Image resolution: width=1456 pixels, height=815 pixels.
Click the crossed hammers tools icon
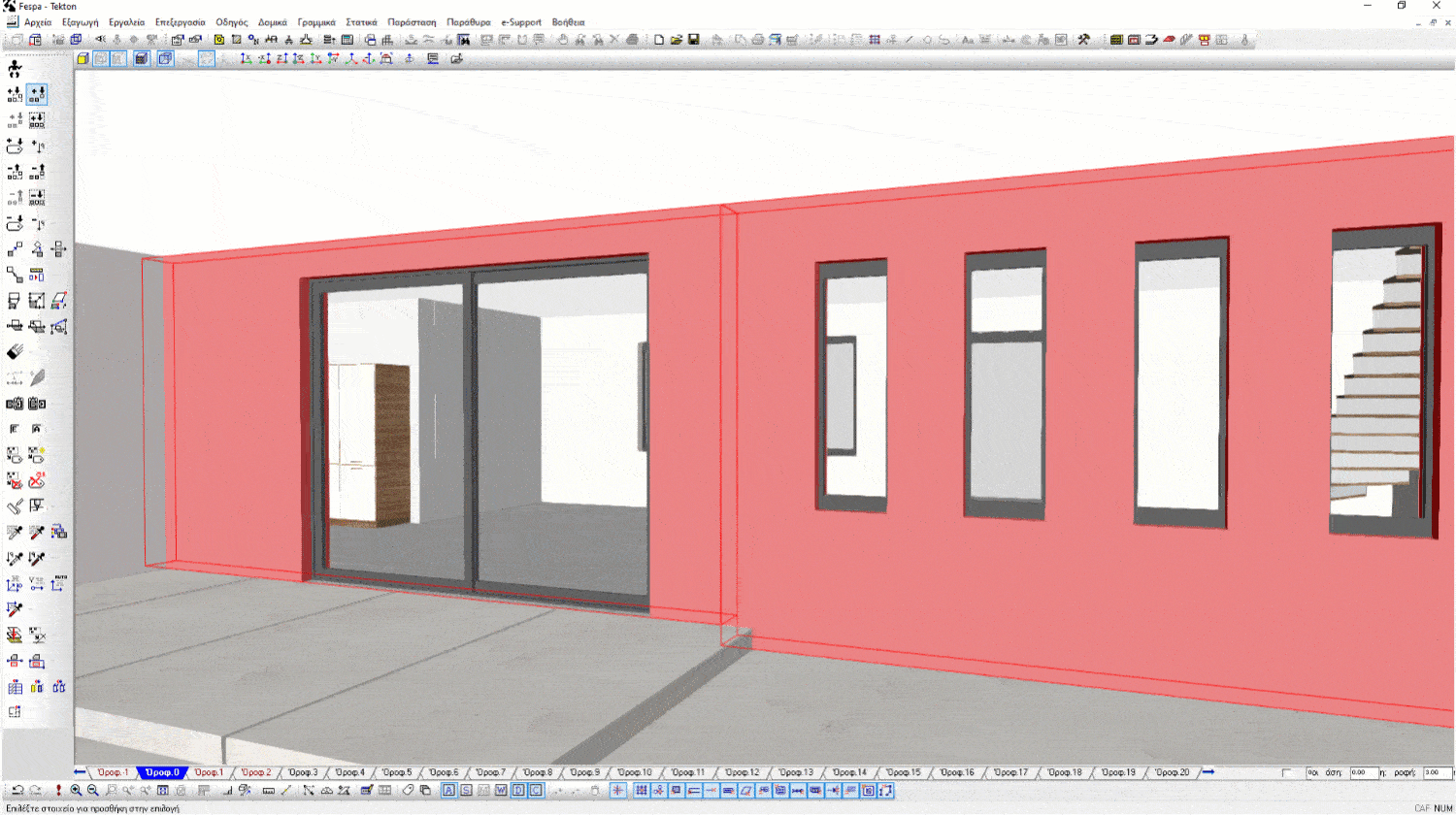tap(1084, 40)
